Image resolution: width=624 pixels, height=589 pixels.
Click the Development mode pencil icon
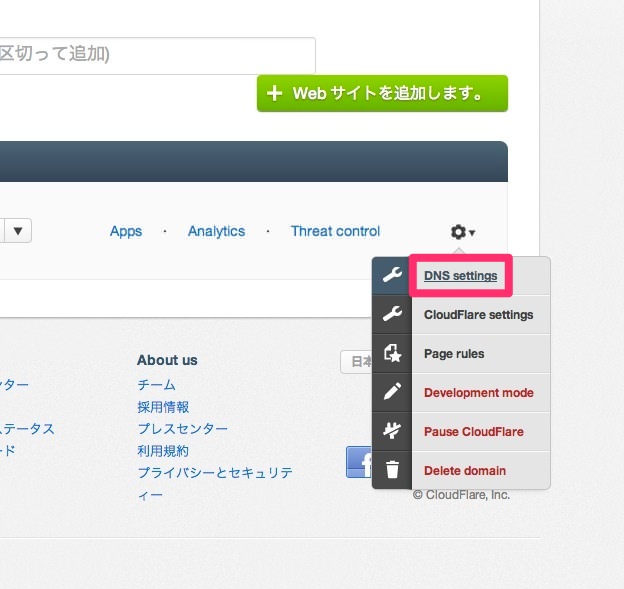coord(392,392)
